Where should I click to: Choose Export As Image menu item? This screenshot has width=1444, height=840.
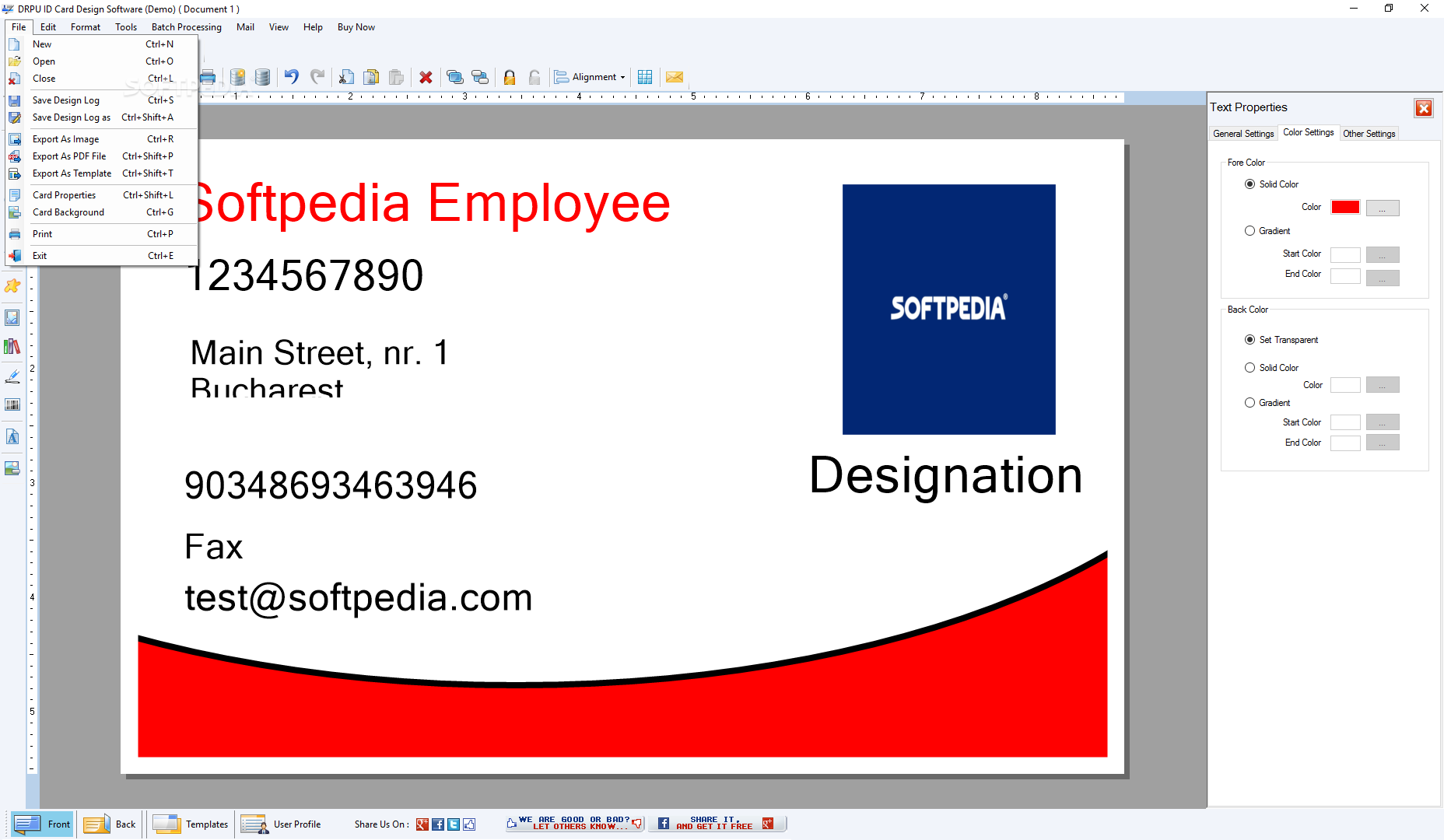point(103,139)
